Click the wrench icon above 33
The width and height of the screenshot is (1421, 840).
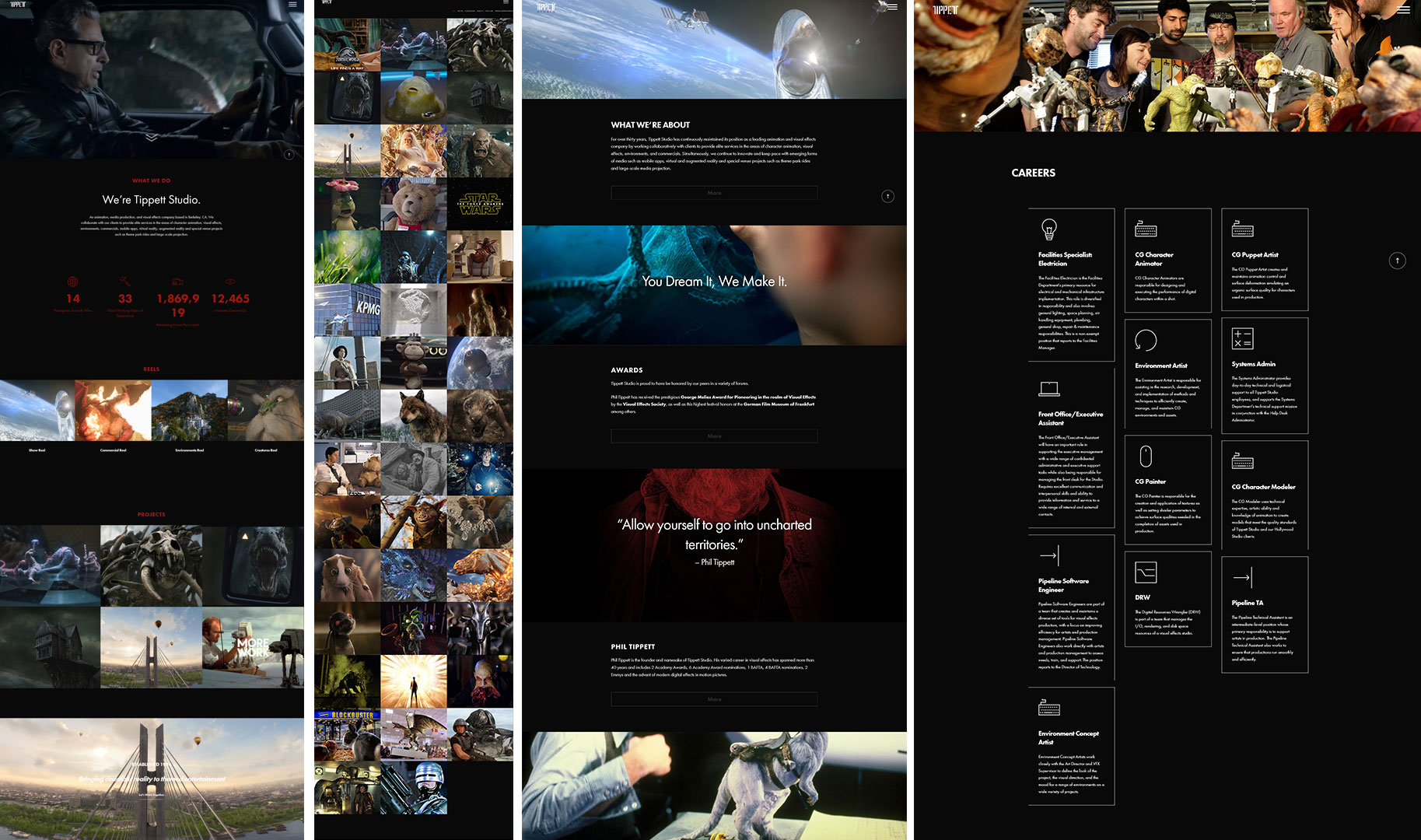click(x=125, y=282)
